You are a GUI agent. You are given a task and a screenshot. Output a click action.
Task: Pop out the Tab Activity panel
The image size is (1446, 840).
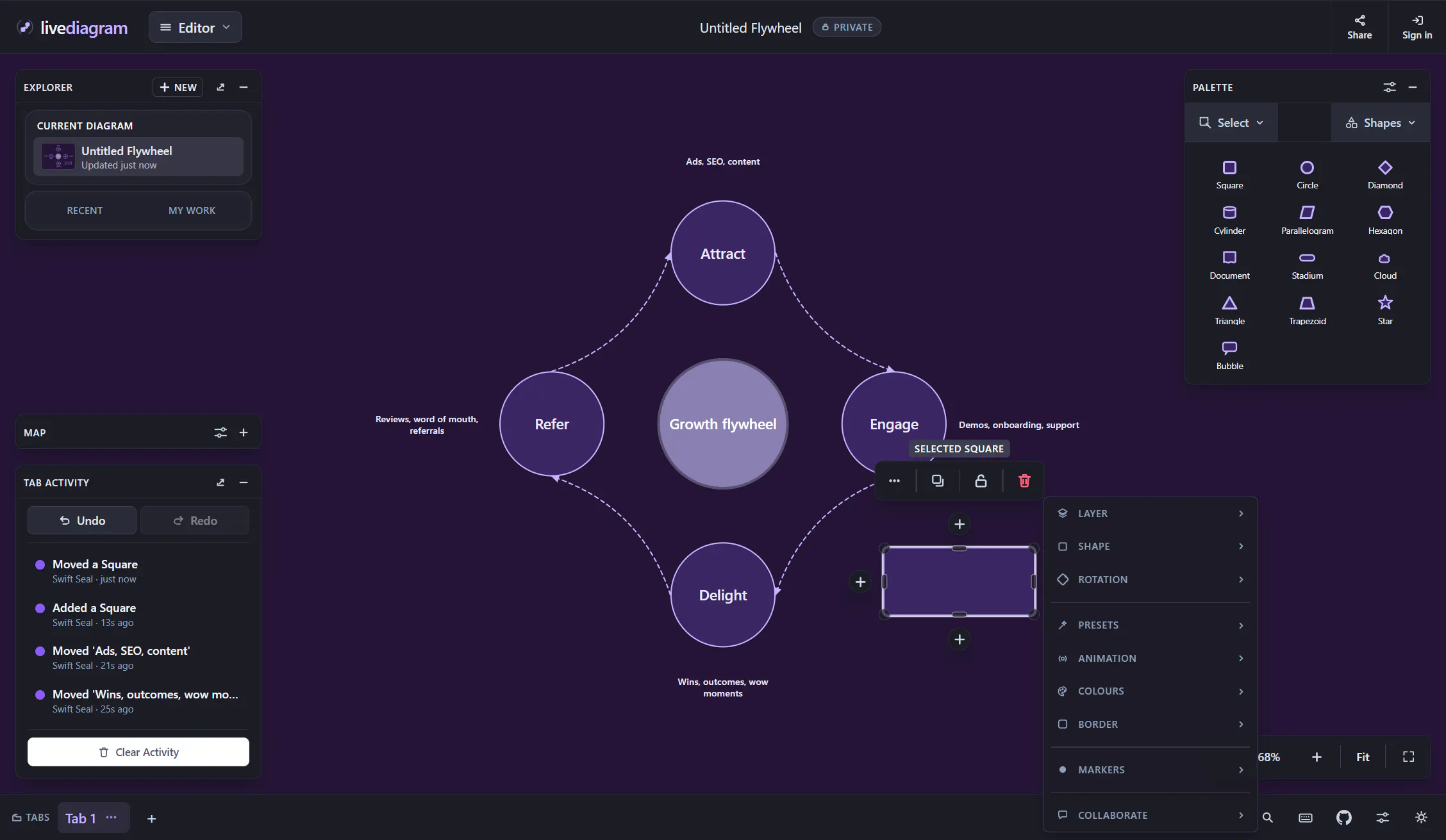220,482
